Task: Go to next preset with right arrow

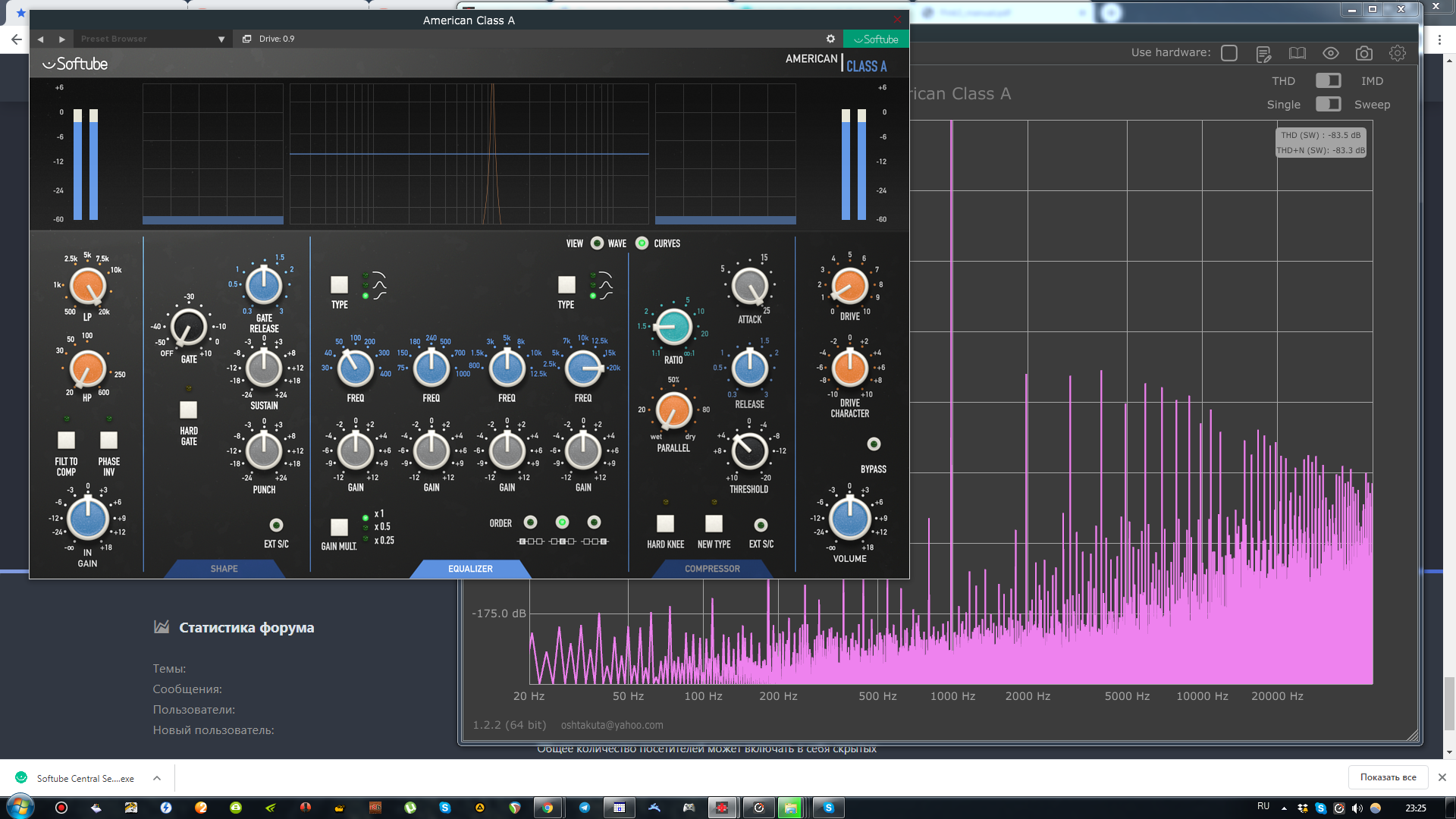Action: click(x=62, y=39)
